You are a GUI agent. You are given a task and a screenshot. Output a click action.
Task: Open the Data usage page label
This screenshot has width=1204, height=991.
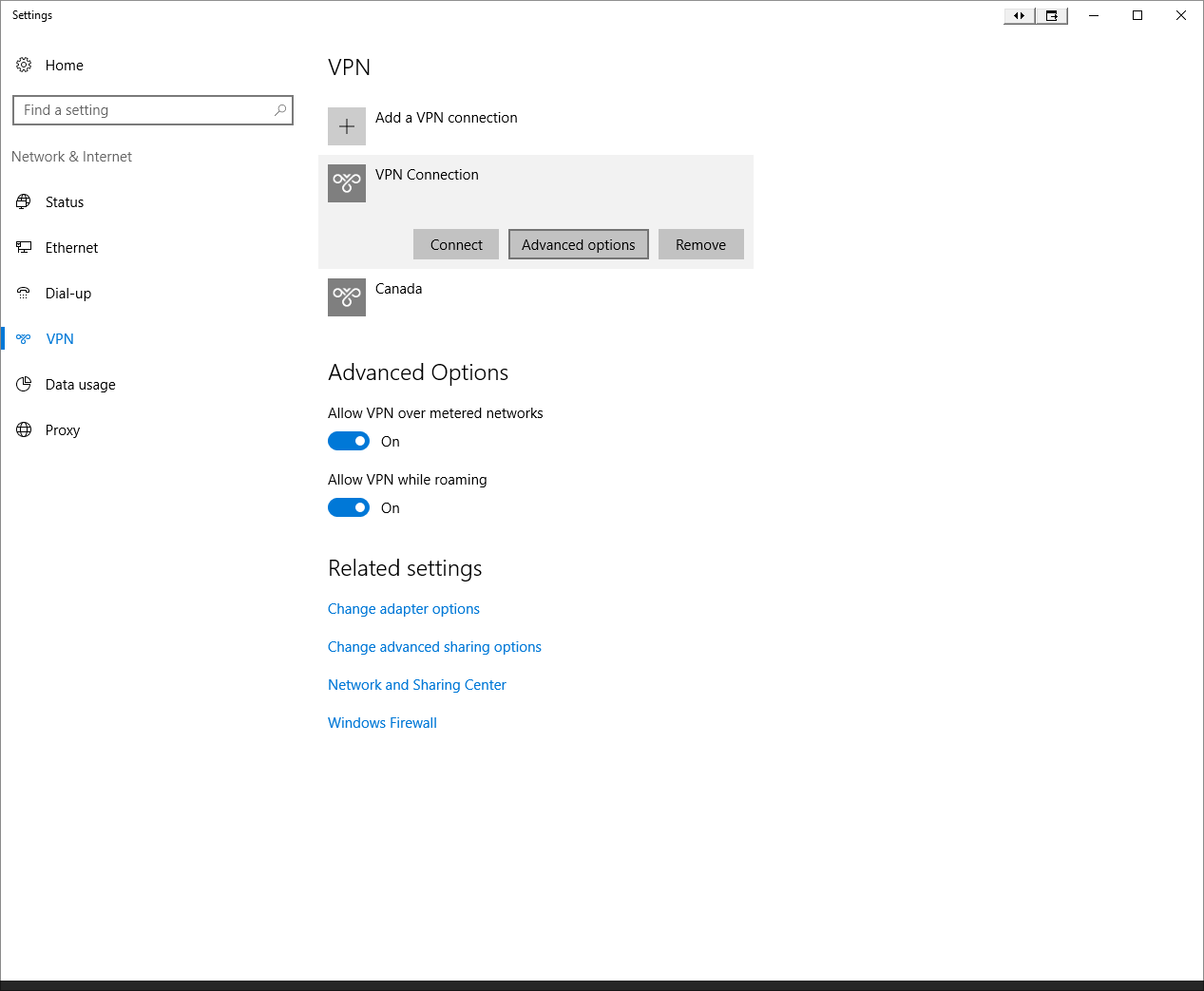[x=81, y=385]
